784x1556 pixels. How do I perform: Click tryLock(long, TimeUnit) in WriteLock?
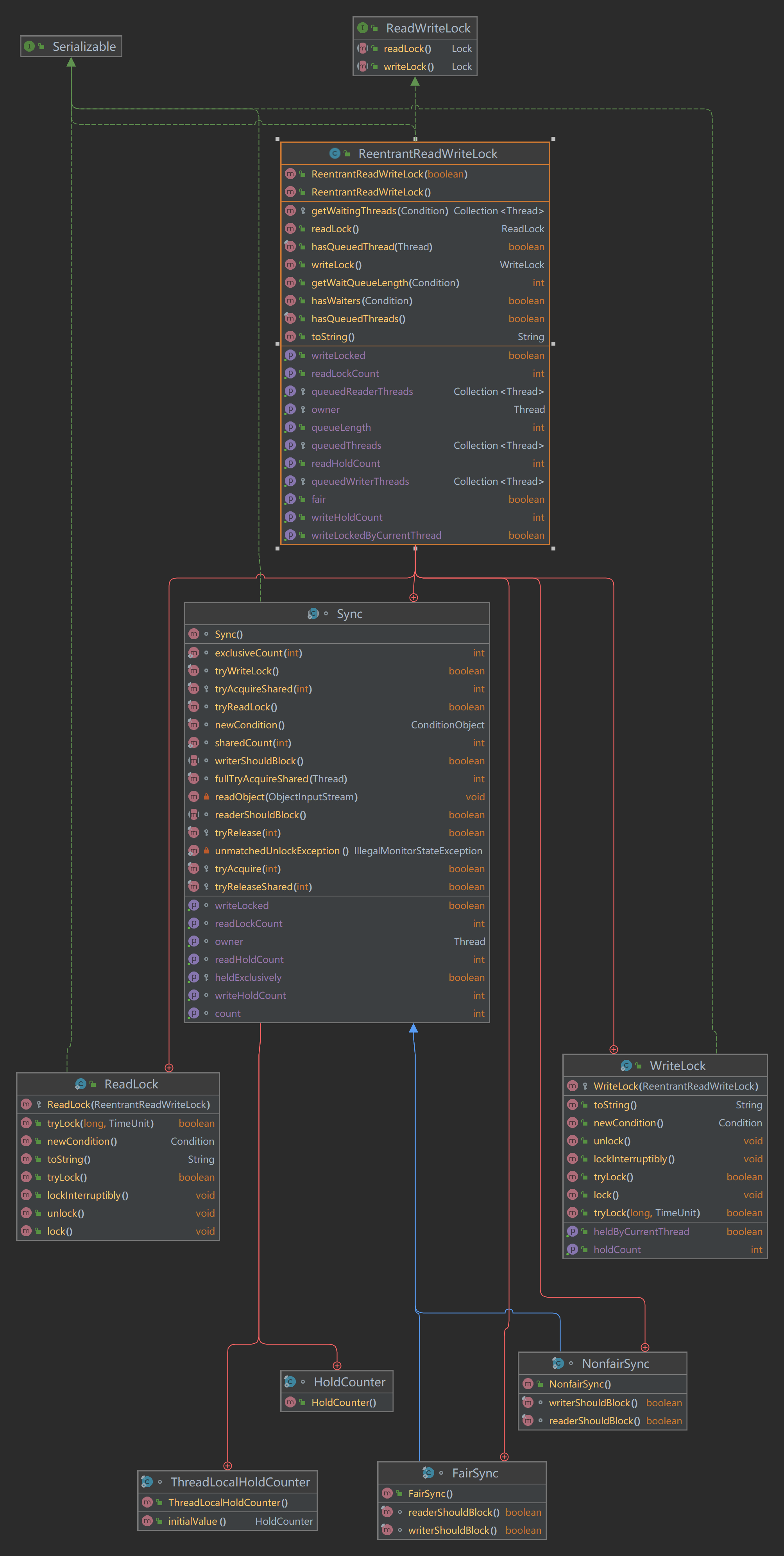[x=665, y=1213]
